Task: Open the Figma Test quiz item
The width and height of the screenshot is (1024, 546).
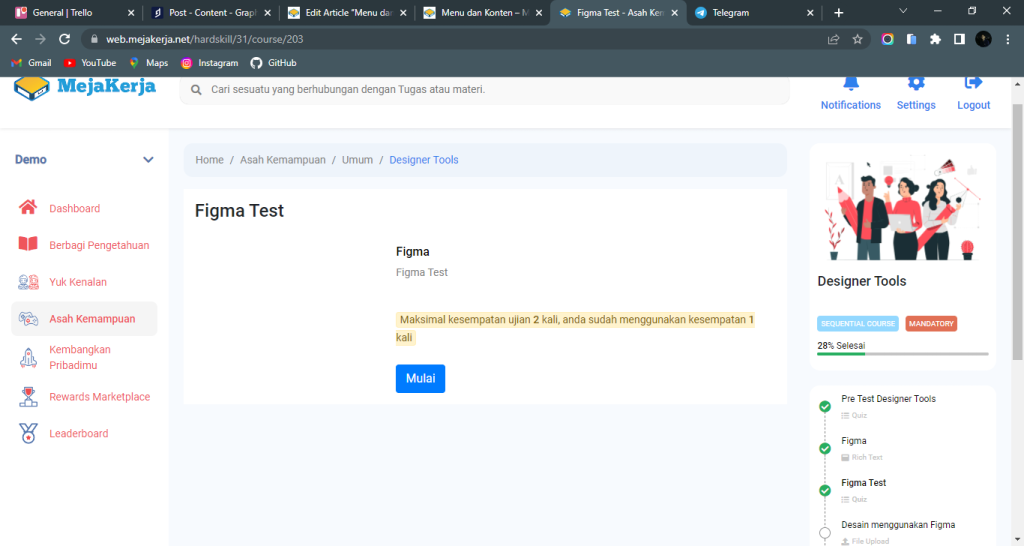Action: click(863, 483)
